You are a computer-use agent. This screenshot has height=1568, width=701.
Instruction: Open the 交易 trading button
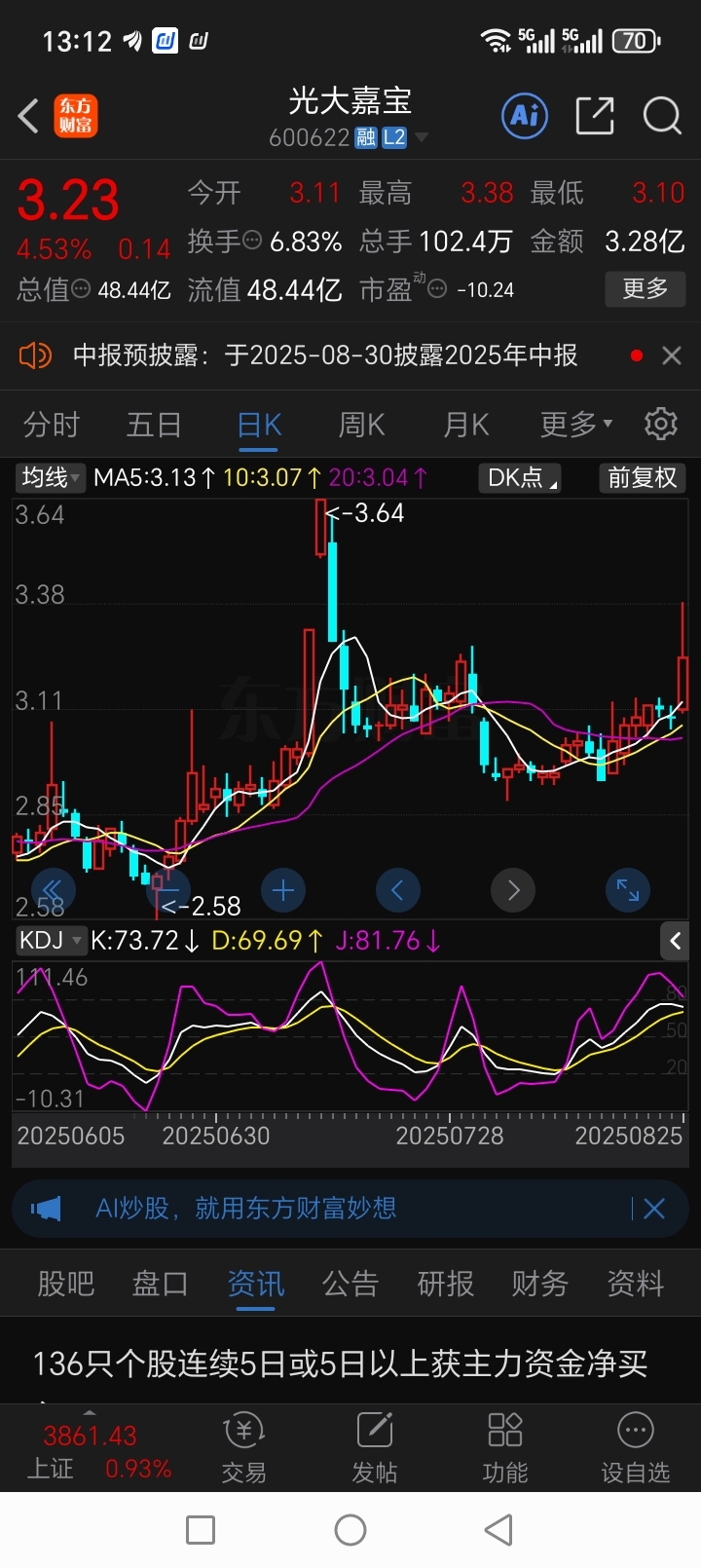(x=244, y=1448)
